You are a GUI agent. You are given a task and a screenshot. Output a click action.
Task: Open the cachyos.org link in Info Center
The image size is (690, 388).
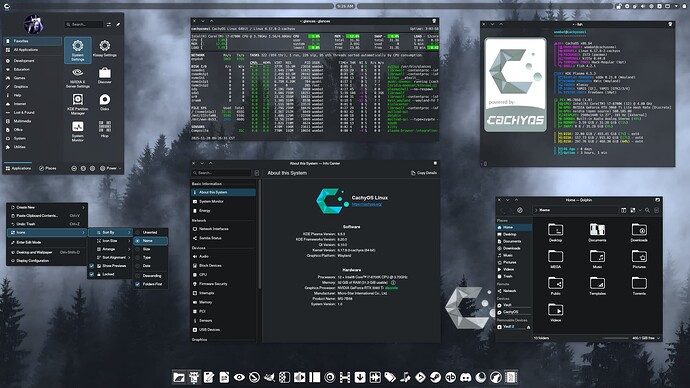click(x=367, y=204)
